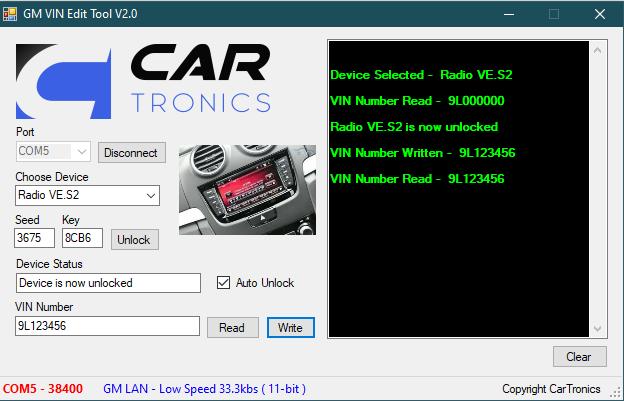The image size is (624, 401).
Task: Click the Read button
Action: 232,328
